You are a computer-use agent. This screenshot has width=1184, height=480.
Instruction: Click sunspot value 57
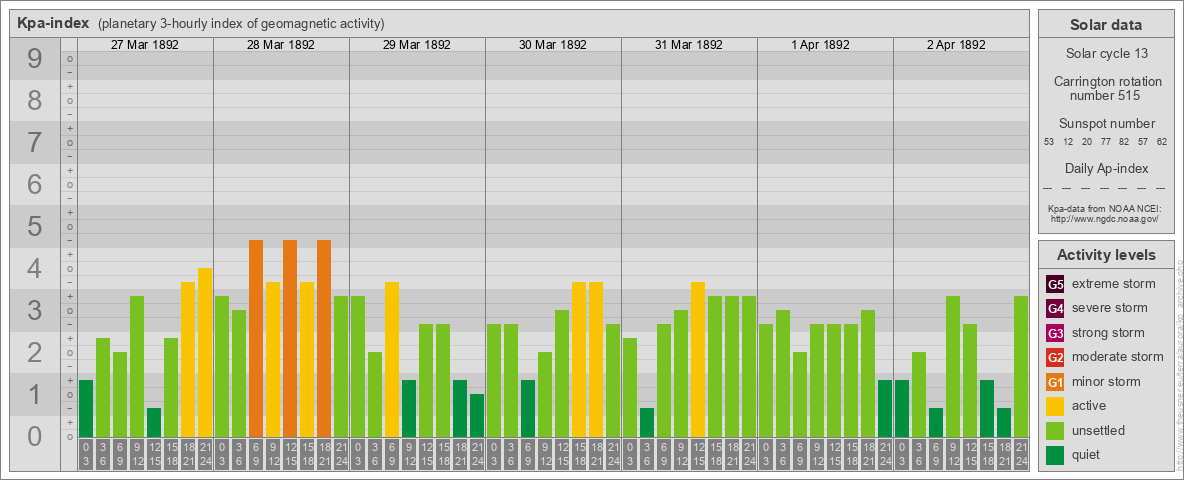coord(1143,142)
